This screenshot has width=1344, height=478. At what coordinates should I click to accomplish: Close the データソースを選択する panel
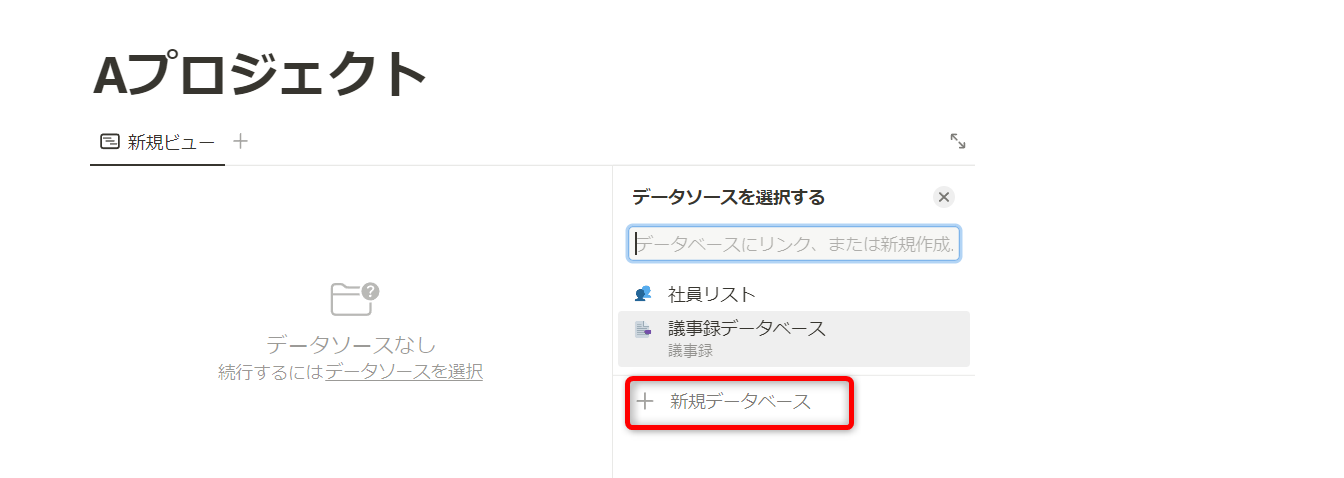pos(943,197)
